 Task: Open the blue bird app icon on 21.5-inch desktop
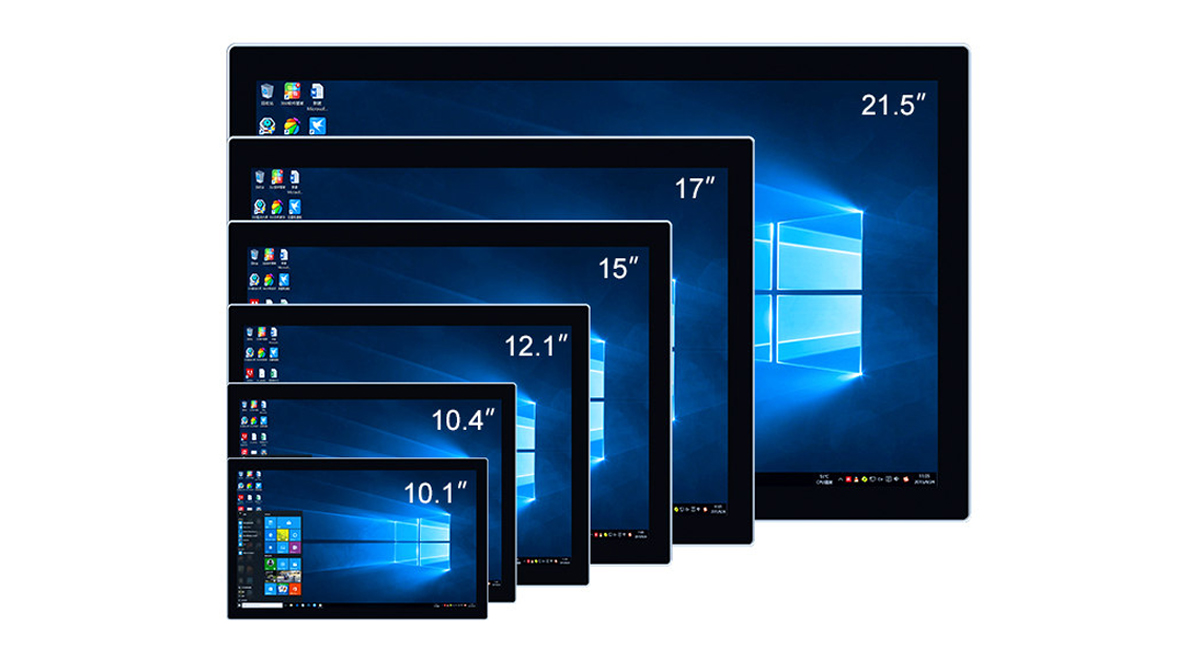click(318, 125)
